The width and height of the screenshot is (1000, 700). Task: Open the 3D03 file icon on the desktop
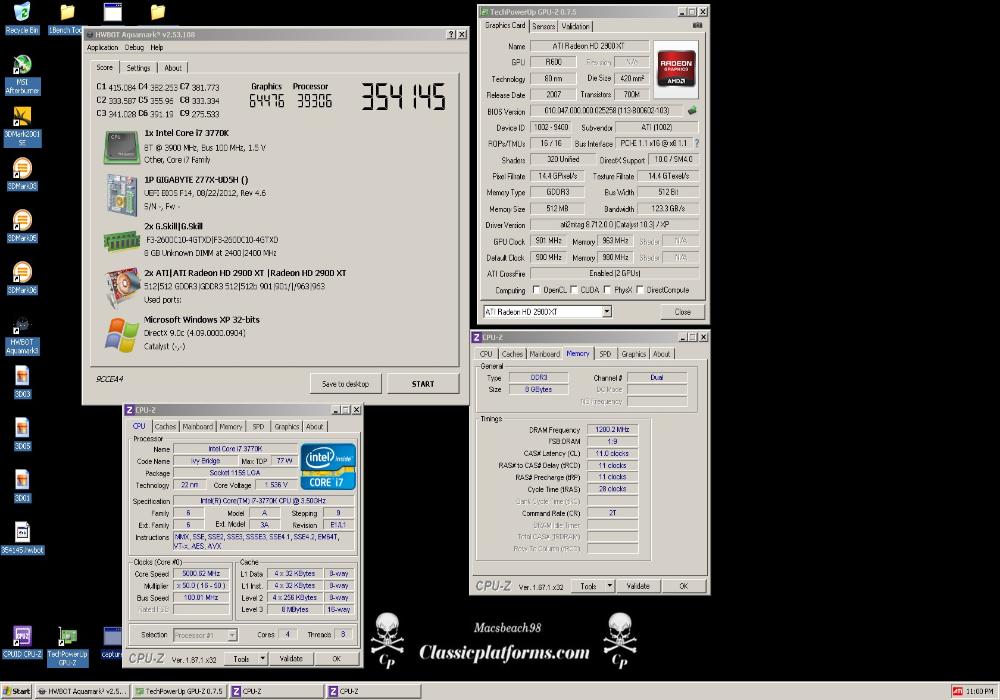[22, 381]
